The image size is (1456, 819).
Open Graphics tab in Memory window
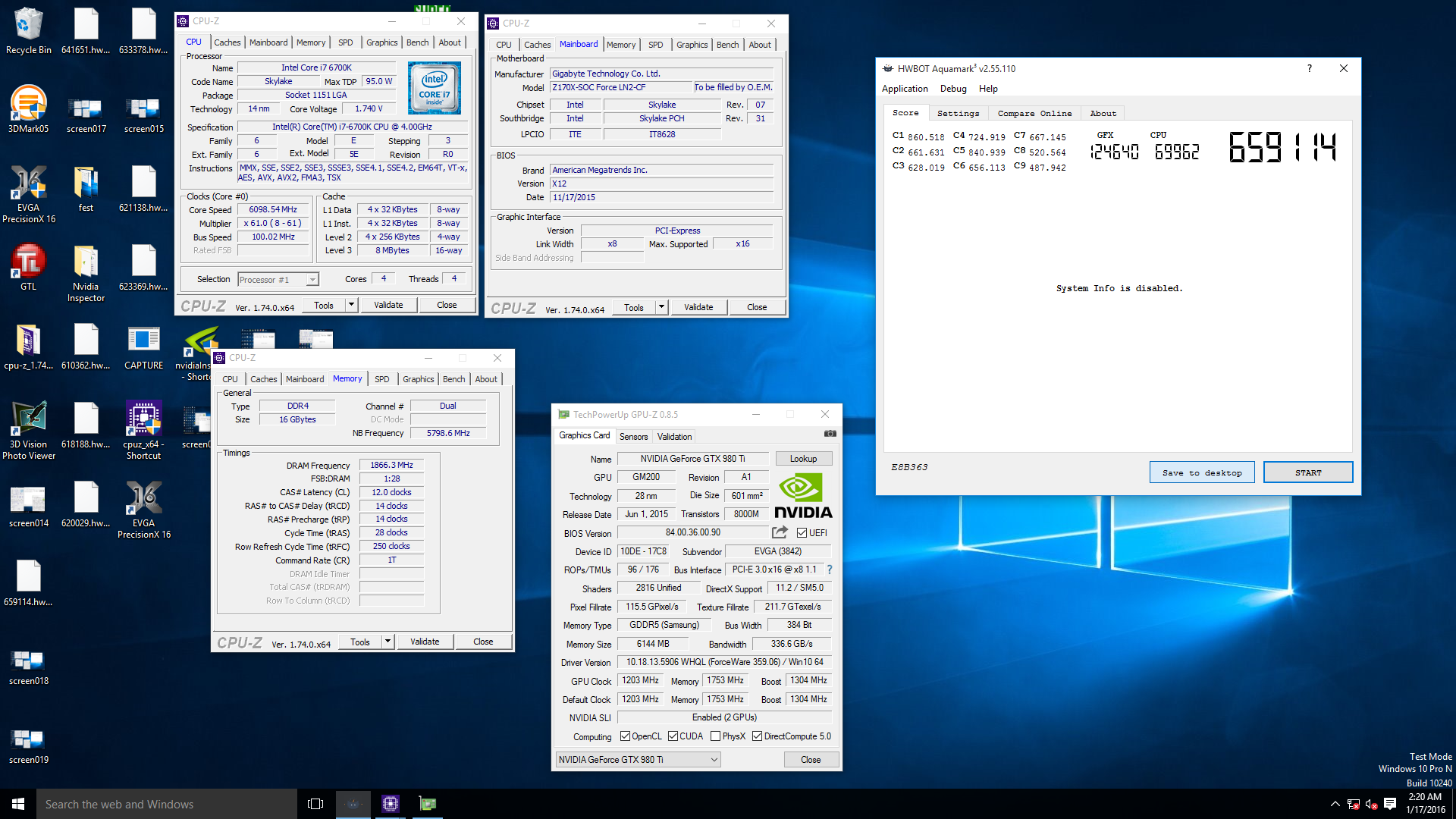(x=418, y=379)
